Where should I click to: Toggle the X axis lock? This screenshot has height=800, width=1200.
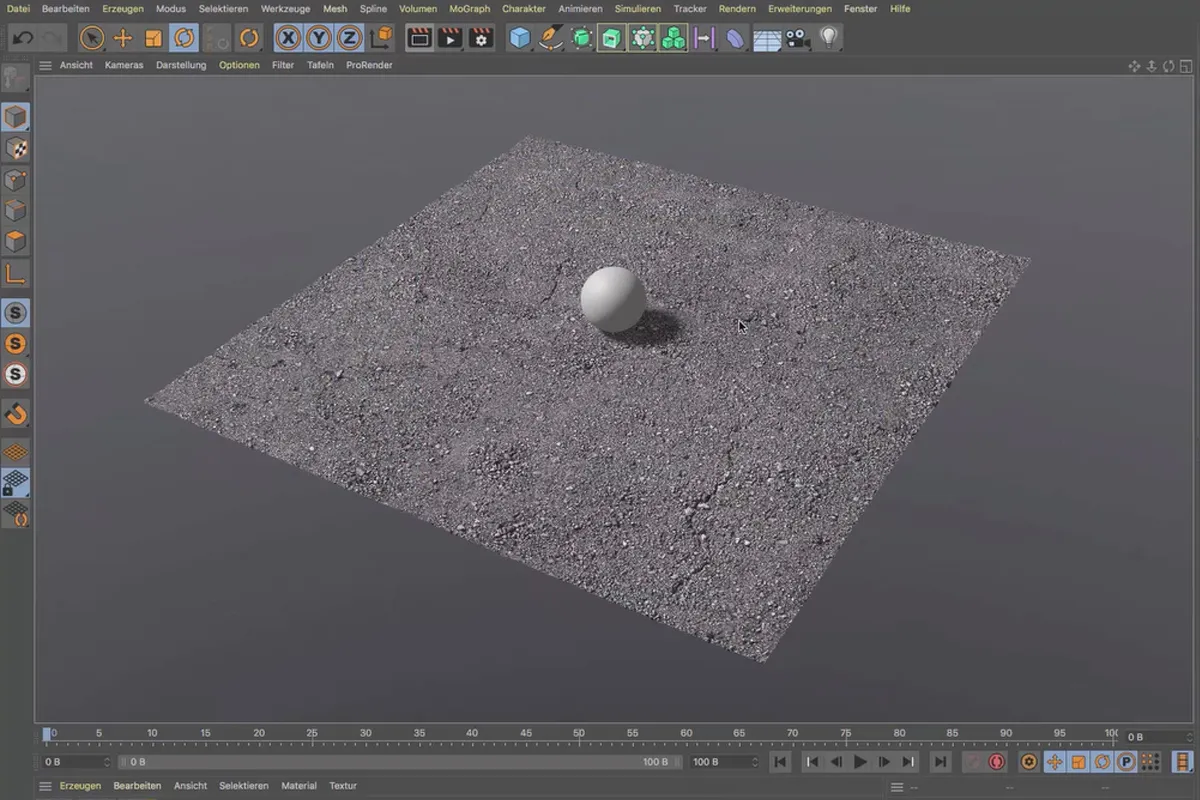click(288, 38)
